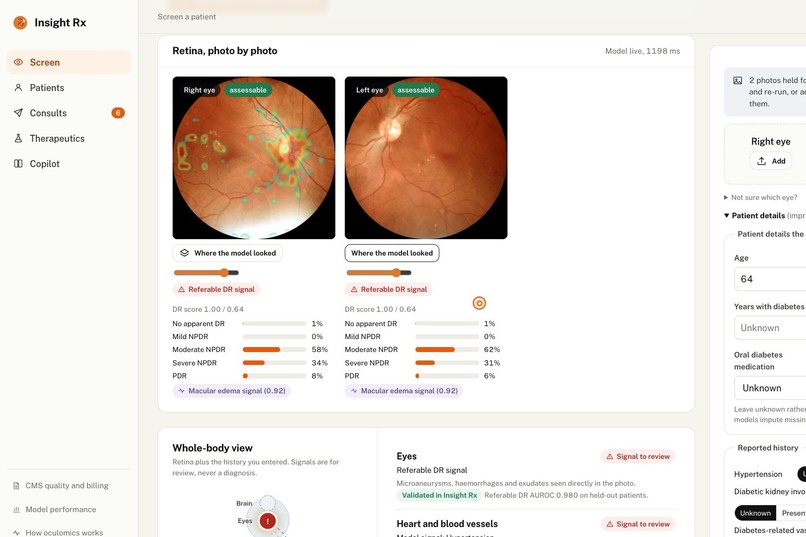Click right eye Macular edema signal chip

tap(232, 391)
